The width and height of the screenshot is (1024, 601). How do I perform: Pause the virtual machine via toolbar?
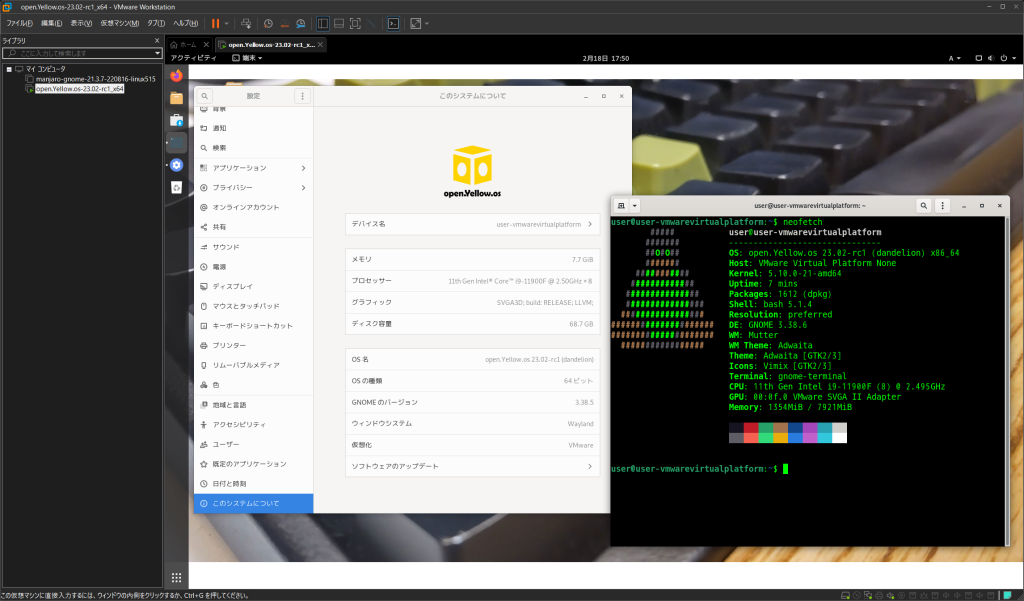(215, 23)
